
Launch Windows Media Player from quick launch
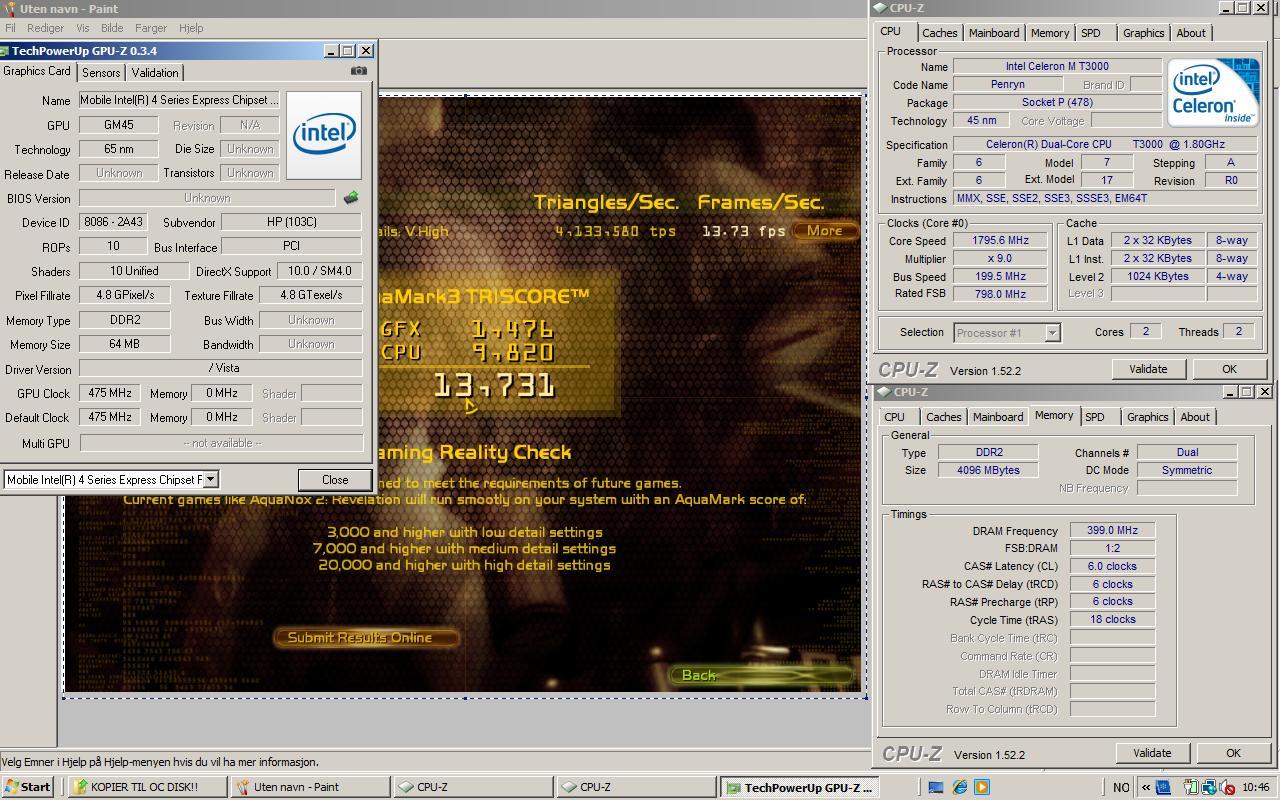click(981, 787)
